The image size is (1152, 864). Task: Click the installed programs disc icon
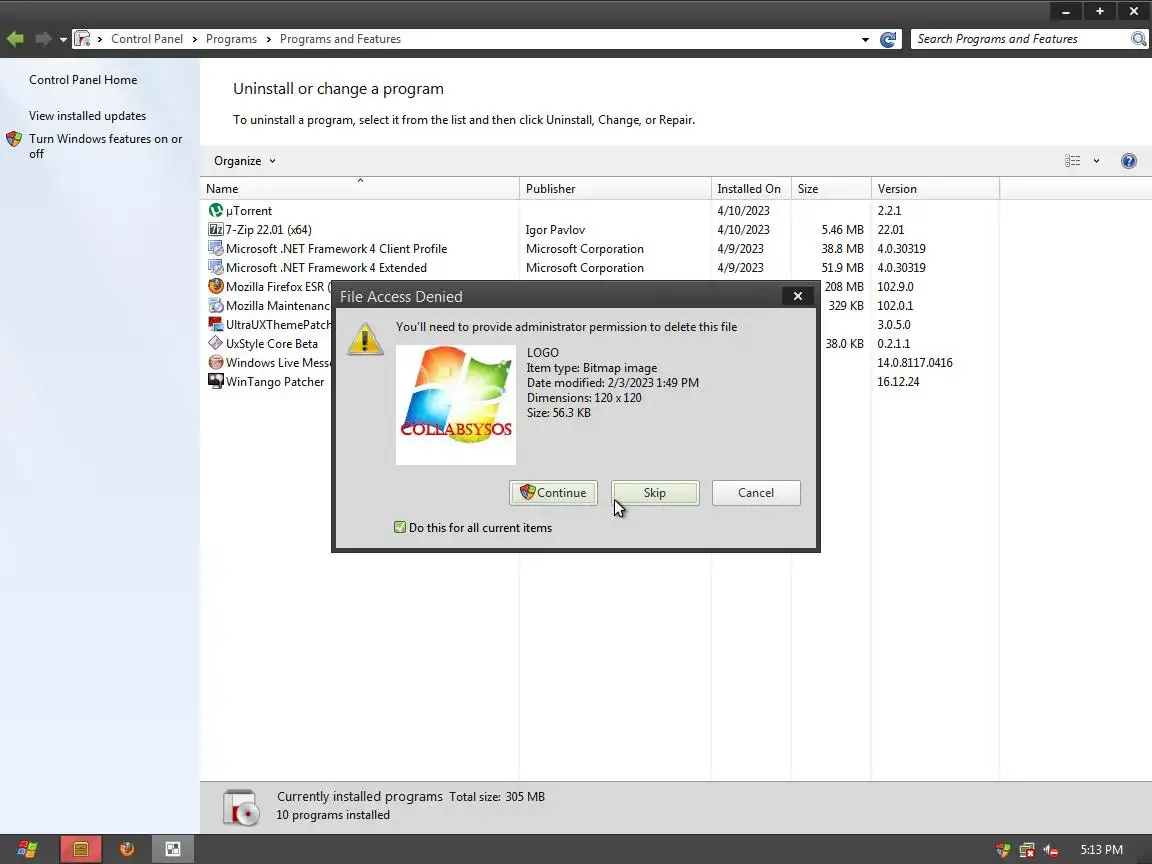click(241, 807)
